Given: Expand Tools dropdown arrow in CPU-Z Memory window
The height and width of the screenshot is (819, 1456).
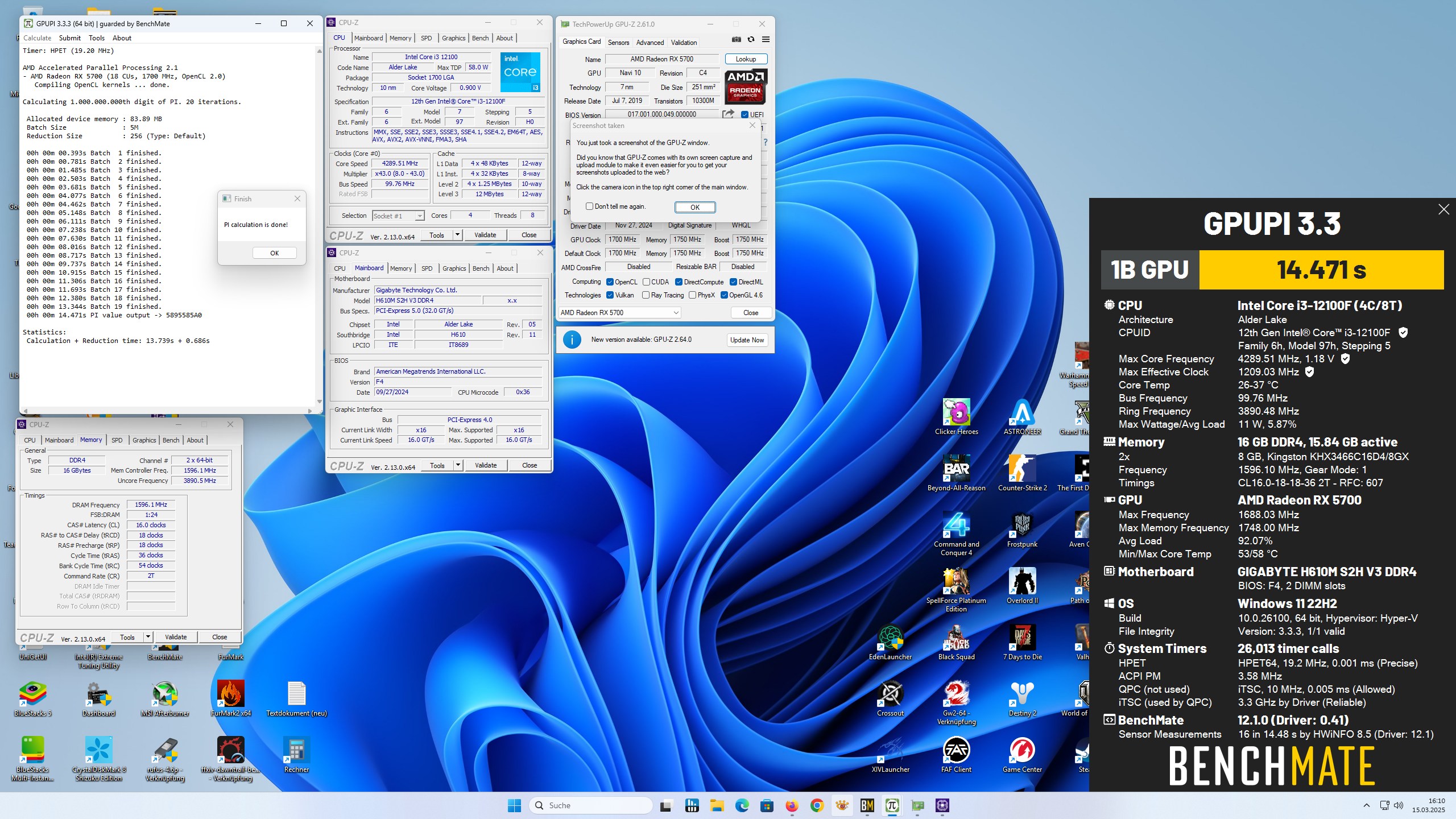Looking at the screenshot, I should 148,637.
